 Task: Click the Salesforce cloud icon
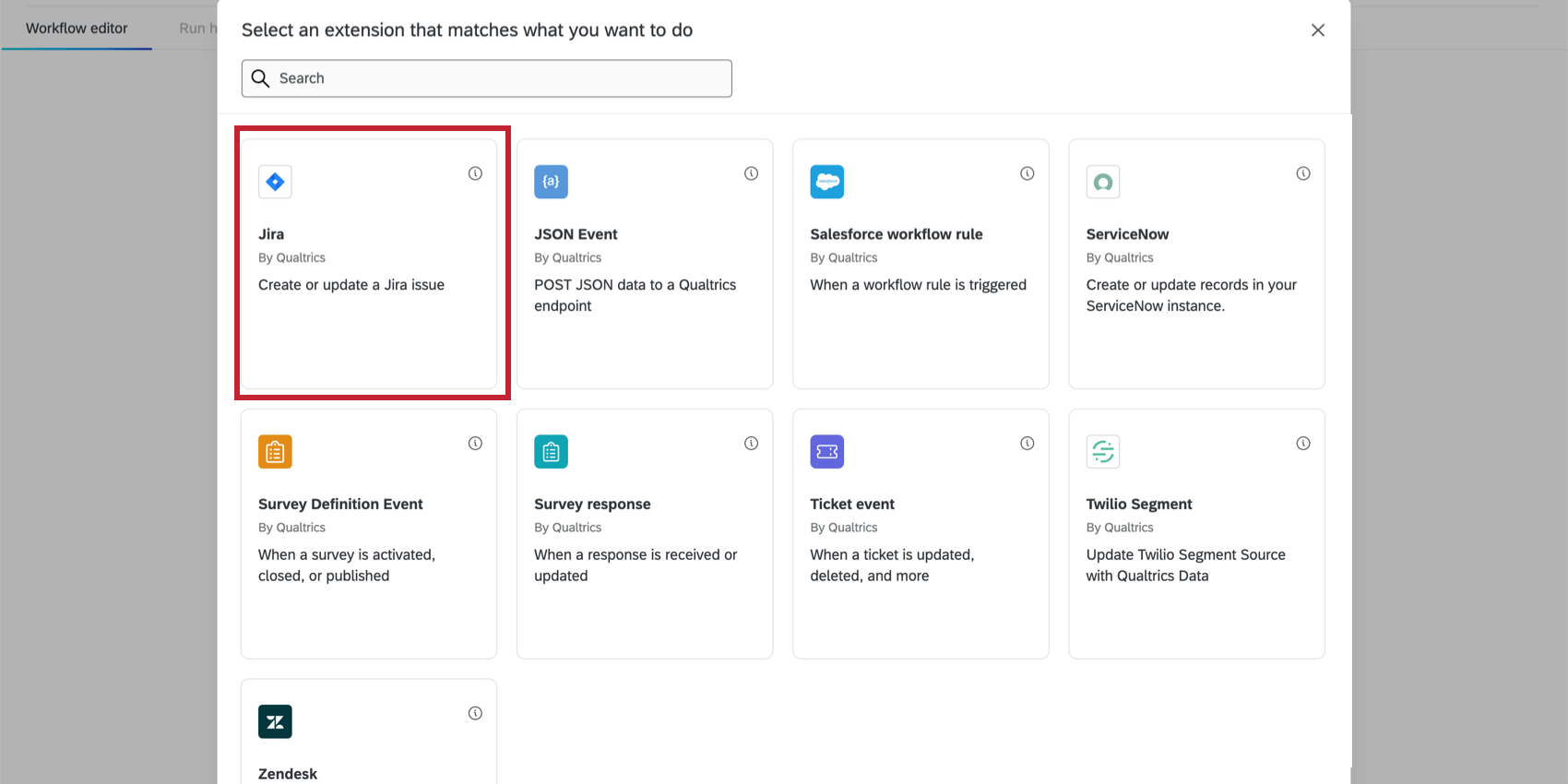click(826, 182)
